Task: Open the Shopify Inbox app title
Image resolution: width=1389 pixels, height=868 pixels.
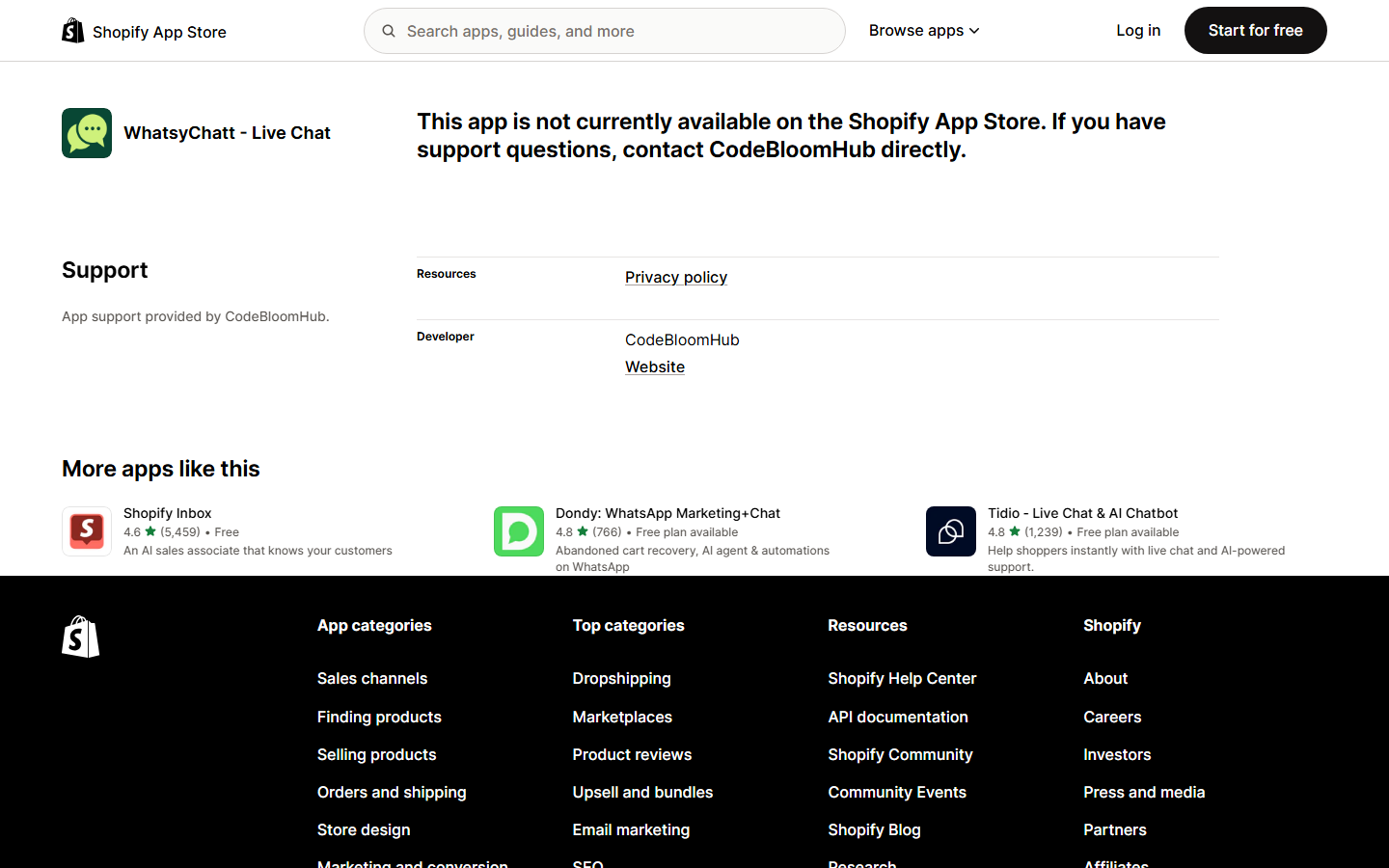Action: [168, 513]
